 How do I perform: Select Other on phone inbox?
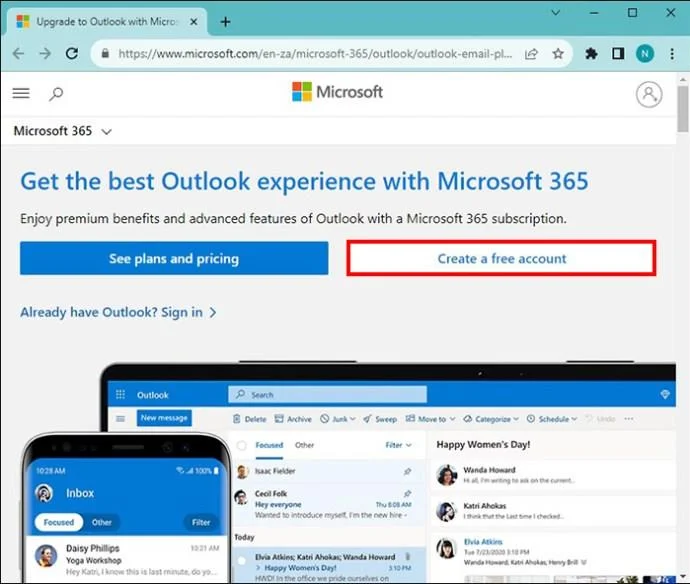[102, 522]
